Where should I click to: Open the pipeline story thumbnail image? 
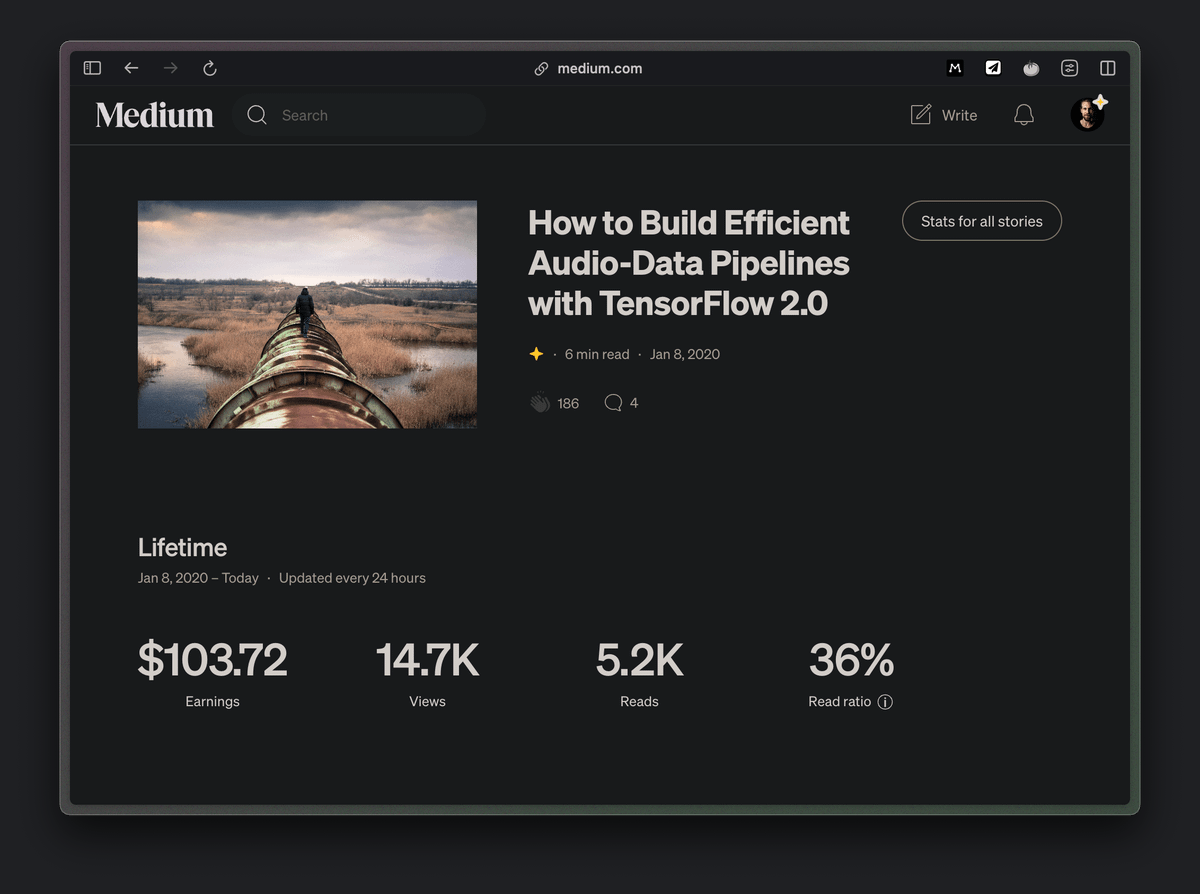[x=307, y=314]
